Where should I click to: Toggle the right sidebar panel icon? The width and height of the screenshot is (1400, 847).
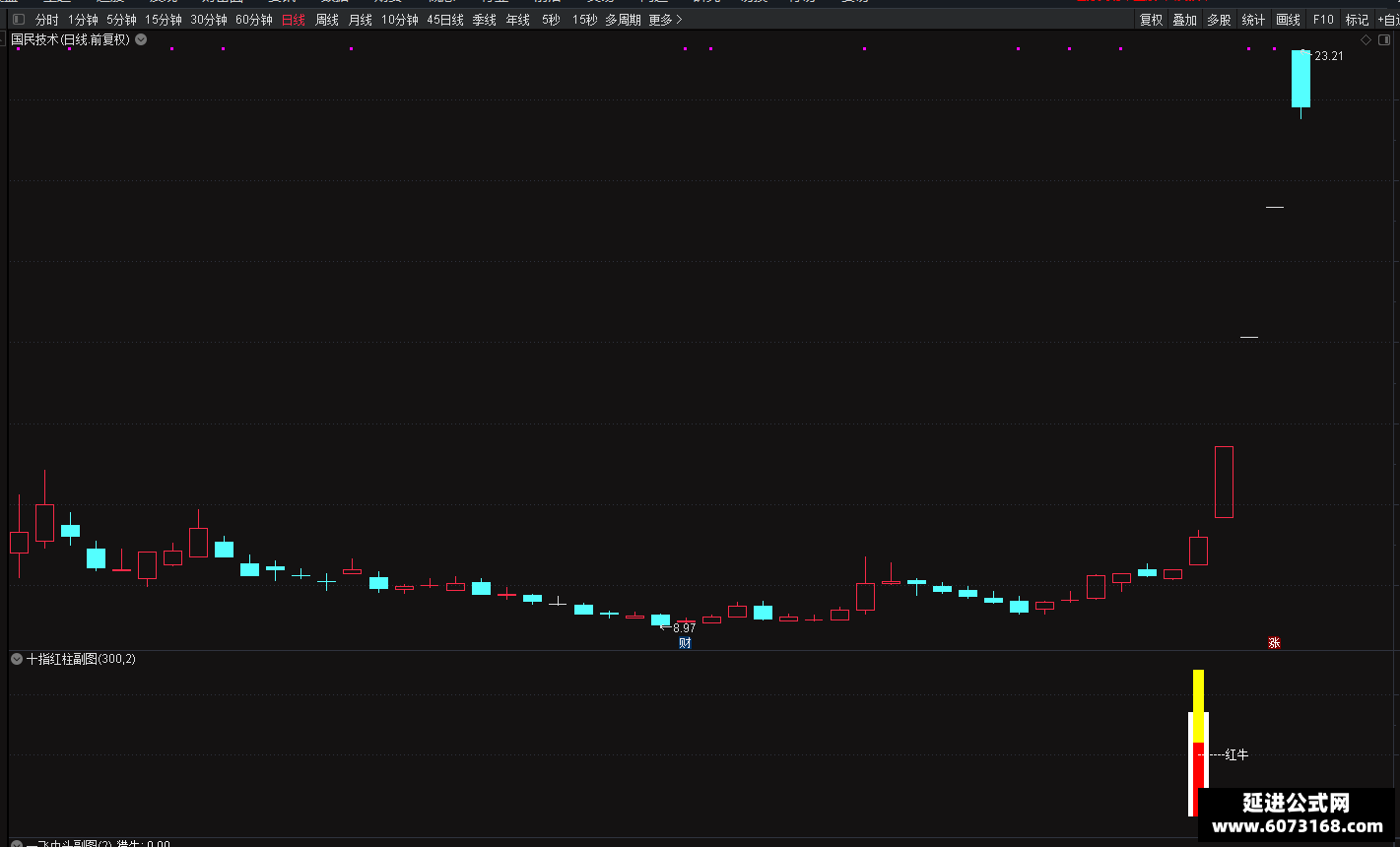(x=1384, y=39)
